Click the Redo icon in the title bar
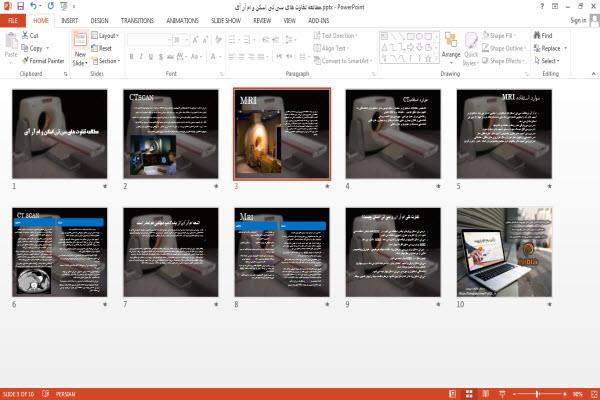600x400 pixels. pos(51,6)
